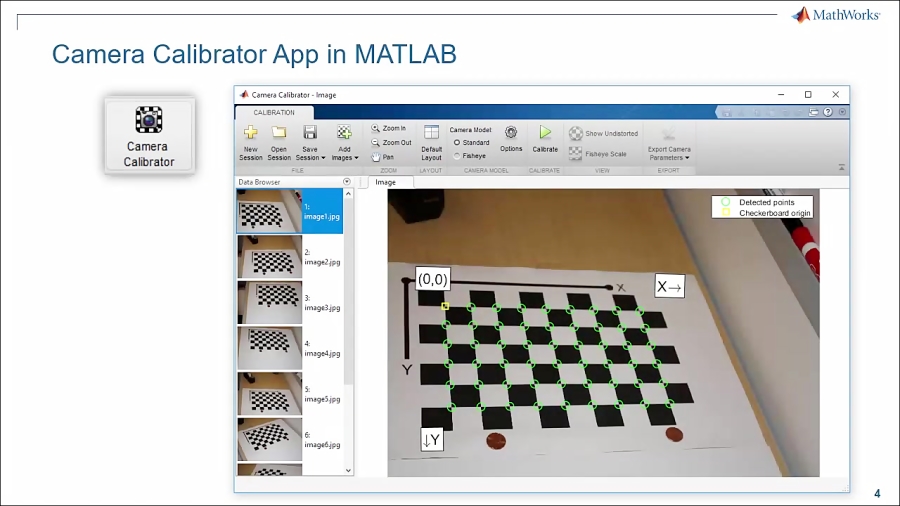Launch the Camera Calibrator app icon
The height and width of the screenshot is (506, 900).
click(x=149, y=136)
